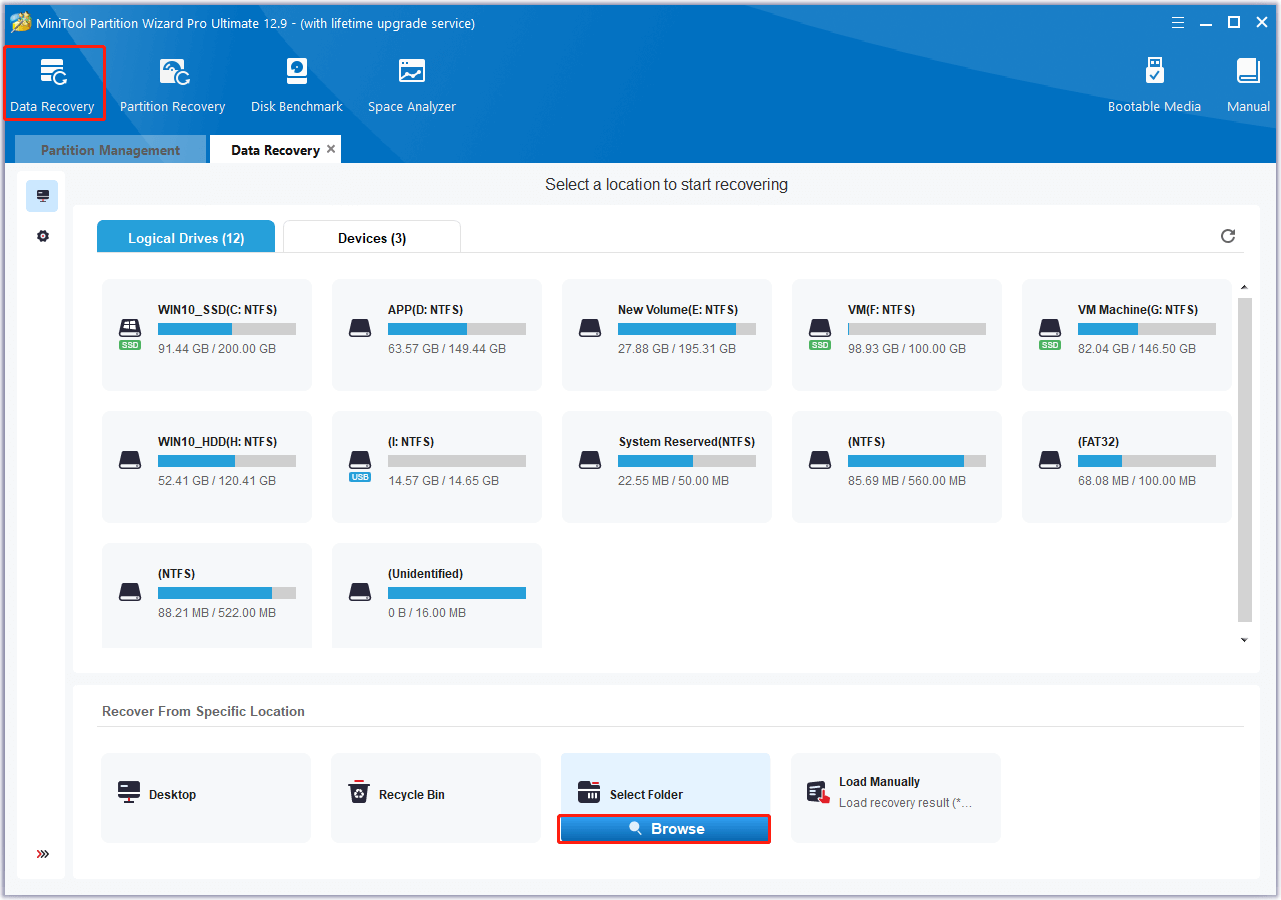Select VM(F: NTFS) drive icon

tap(820, 332)
